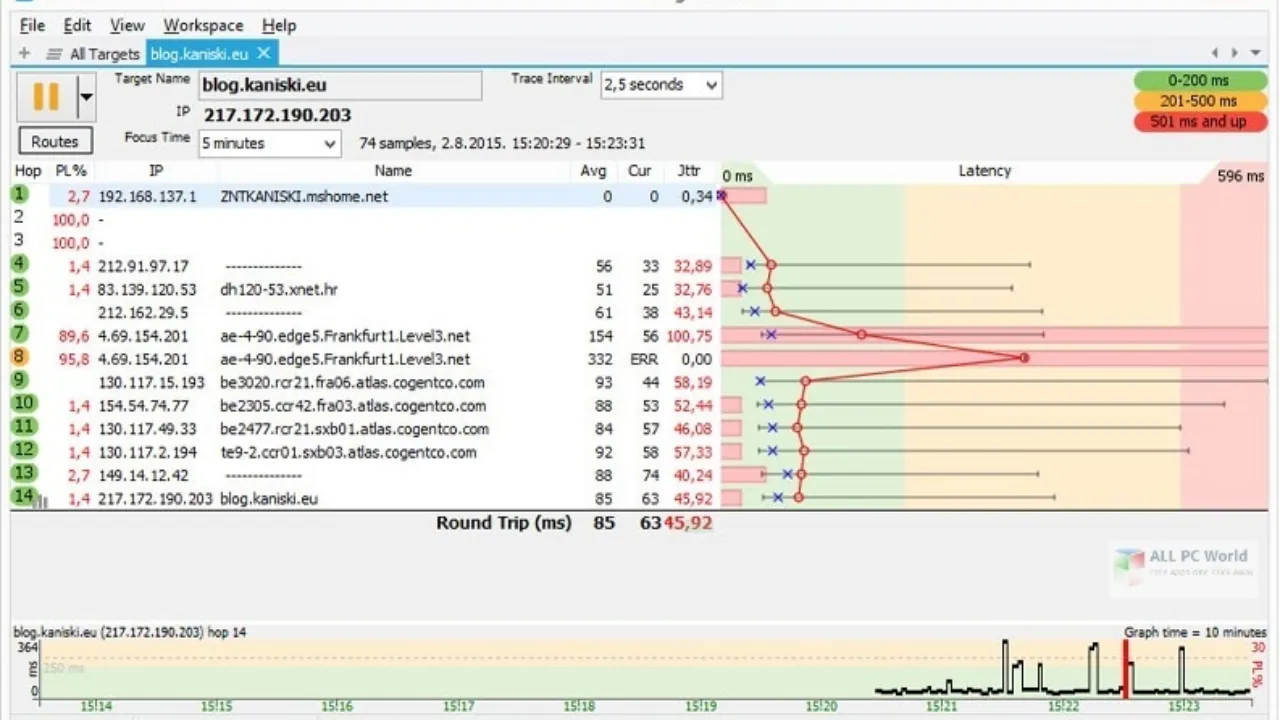Click the hop 14 timeline graph icon
The image size is (1280, 720).
pyautogui.click(x=42, y=501)
